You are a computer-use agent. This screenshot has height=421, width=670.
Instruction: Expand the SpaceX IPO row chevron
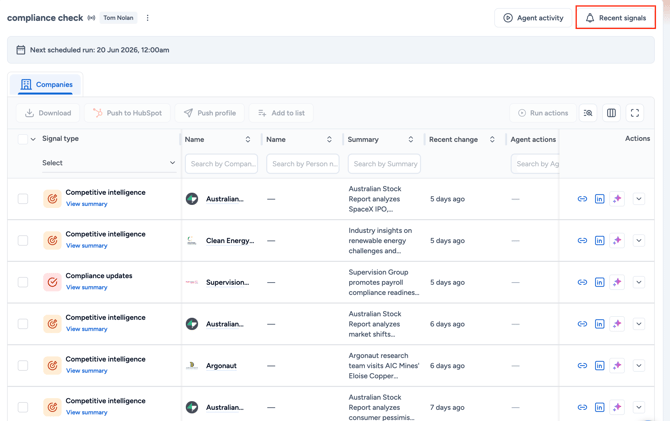tap(639, 199)
